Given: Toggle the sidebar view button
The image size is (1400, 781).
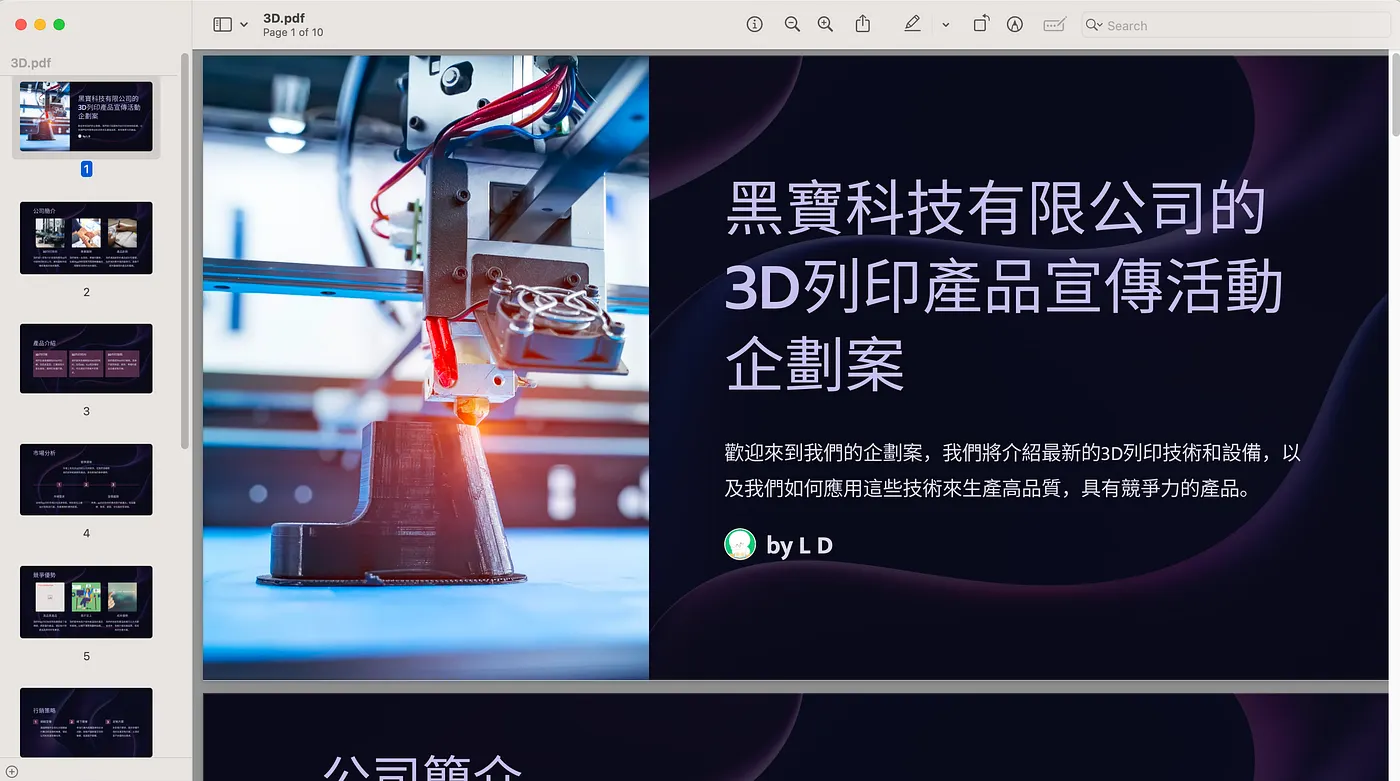Looking at the screenshot, I should (x=222, y=25).
